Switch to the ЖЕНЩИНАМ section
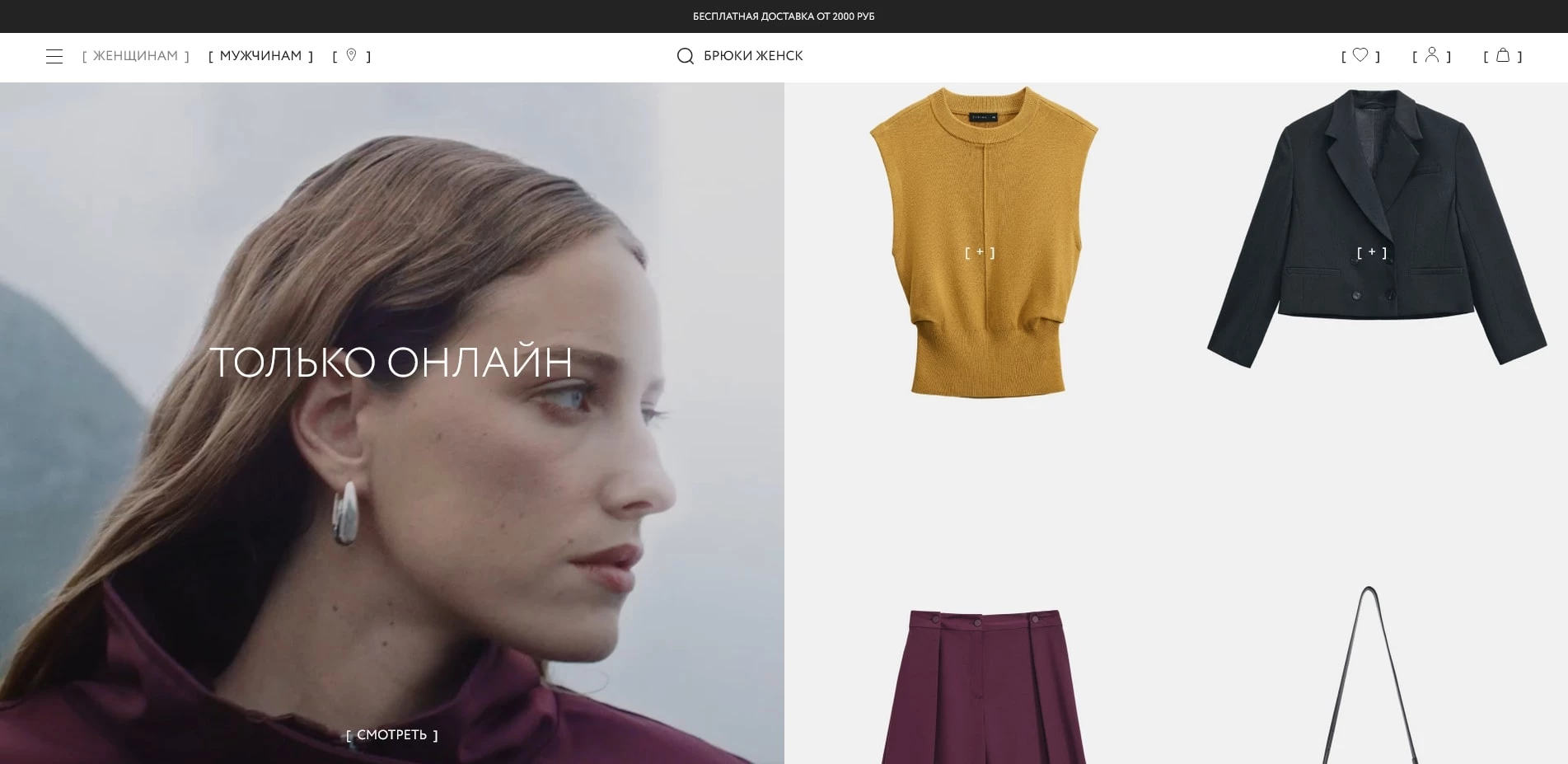Screen dimensions: 1568x764 pyautogui.click(x=136, y=56)
